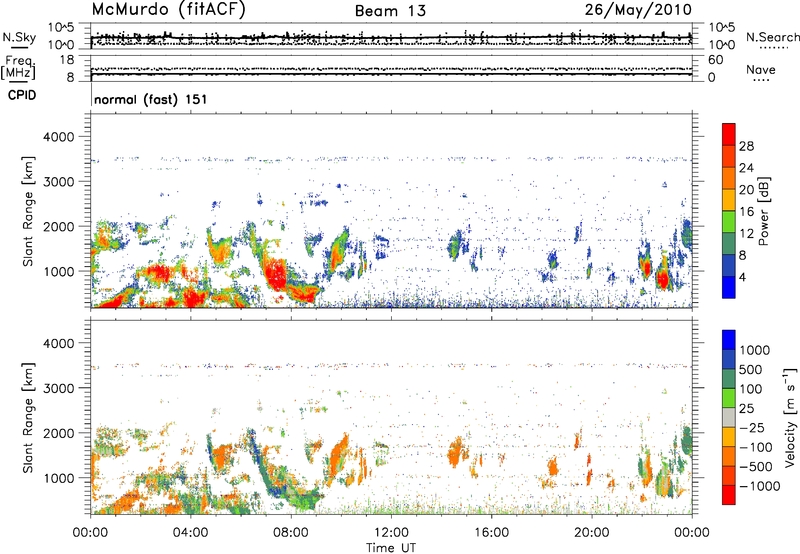Viewport: 800px width, 554px height.
Task: Click the "2000" tick on power panel axis
Action: (59, 226)
